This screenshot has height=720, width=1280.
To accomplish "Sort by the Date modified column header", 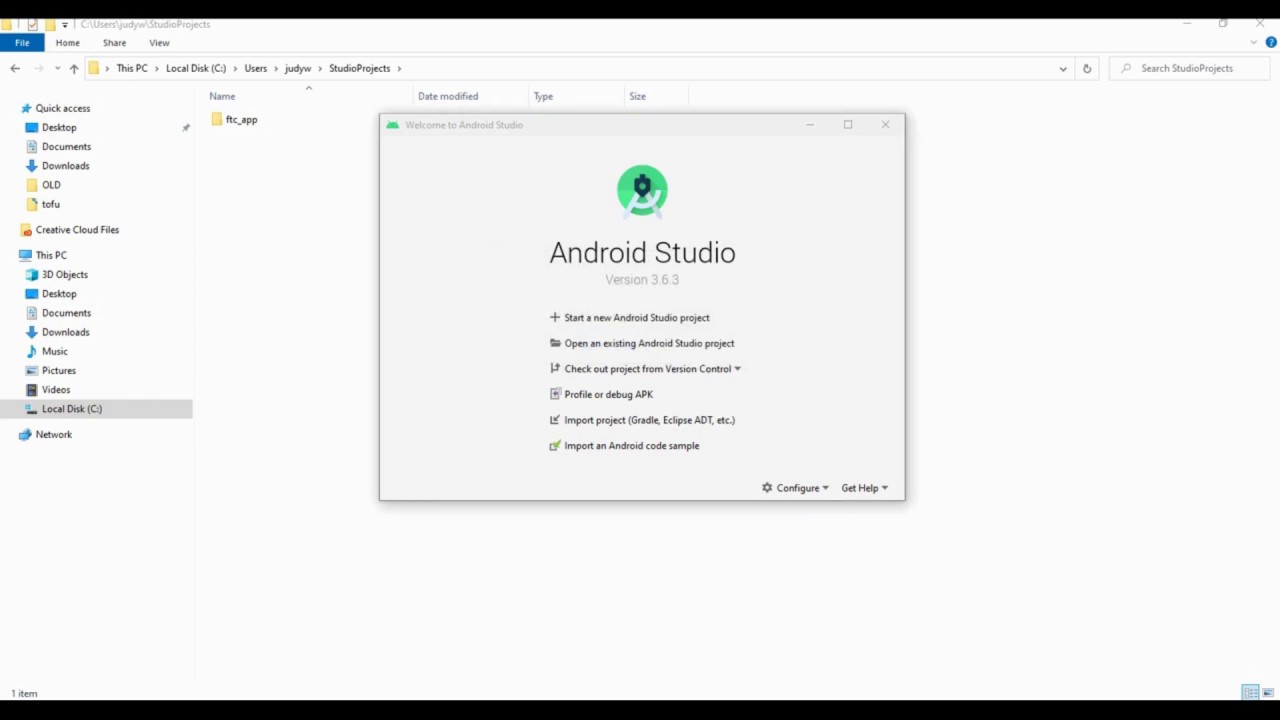I will click(448, 96).
